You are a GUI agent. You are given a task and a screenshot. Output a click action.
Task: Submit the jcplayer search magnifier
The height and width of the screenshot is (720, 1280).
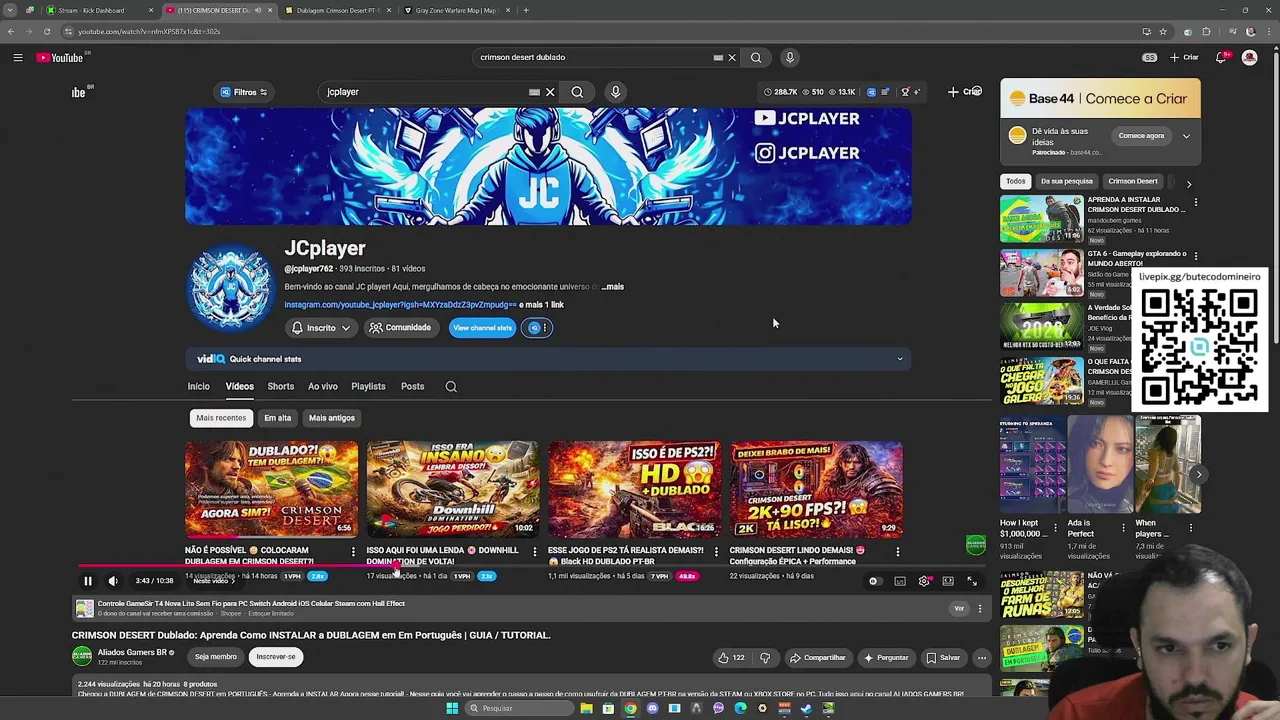(577, 92)
